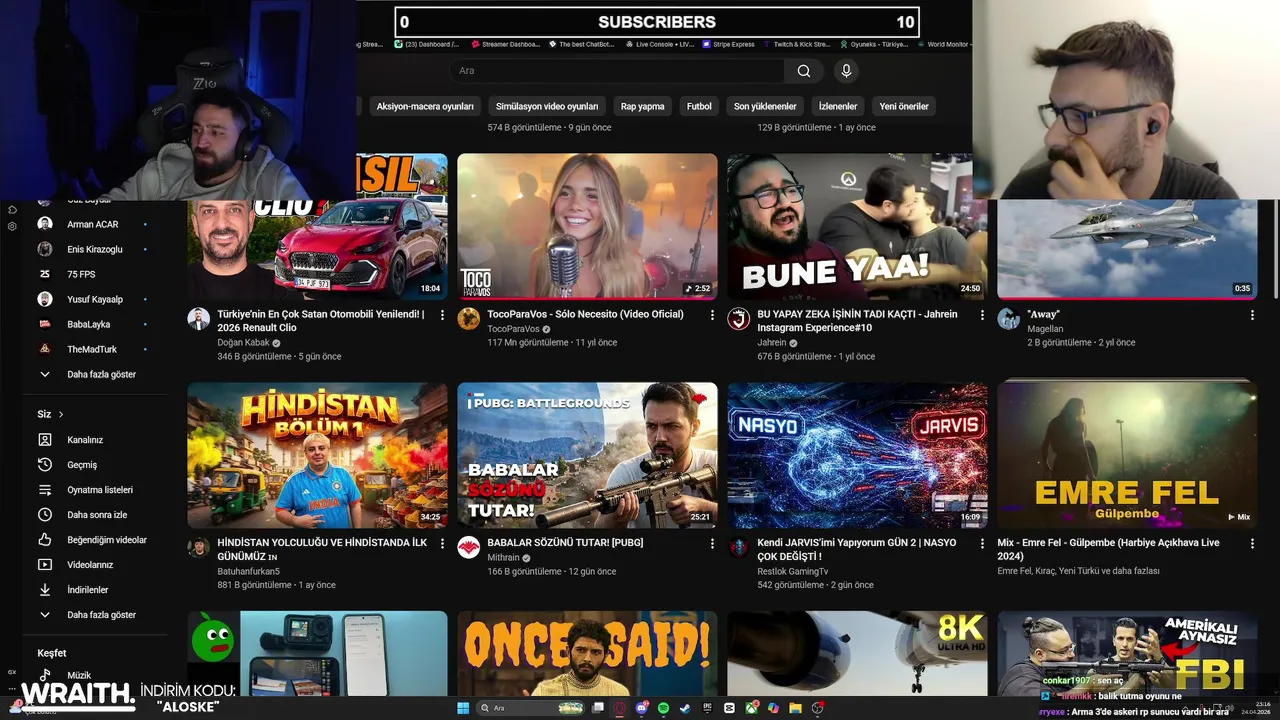Click Mithrain channel avatar
Viewport: 1280px width, 720px height.
[x=469, y=547]
